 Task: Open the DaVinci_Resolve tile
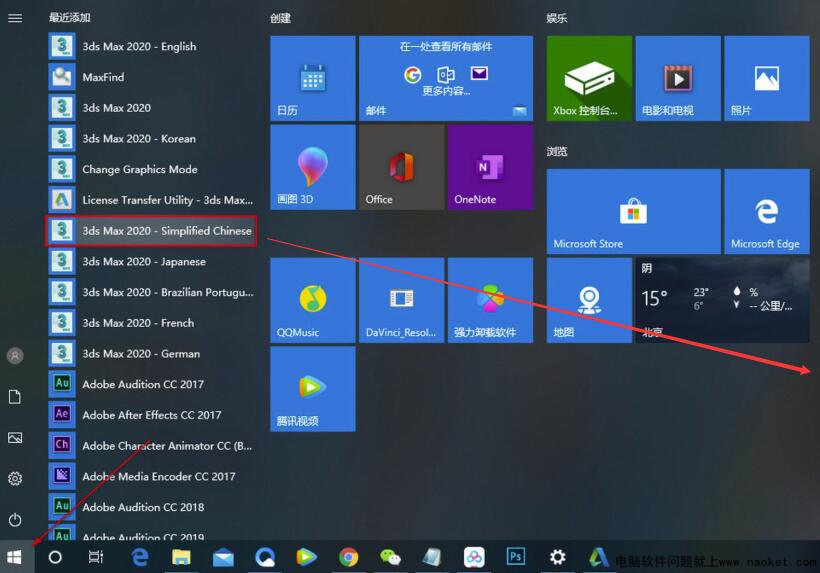[x=402, y=300]
